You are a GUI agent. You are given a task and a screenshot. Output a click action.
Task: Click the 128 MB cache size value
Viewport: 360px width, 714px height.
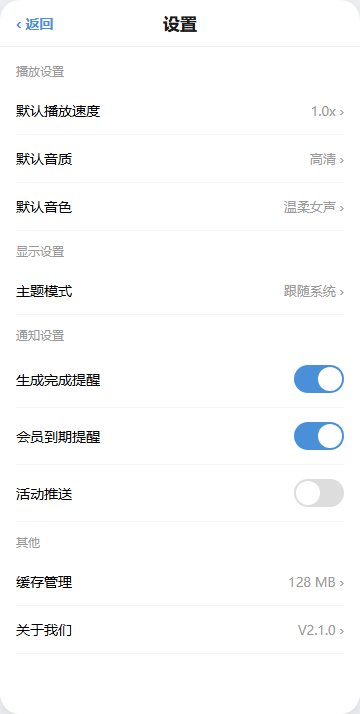point(312,582)
